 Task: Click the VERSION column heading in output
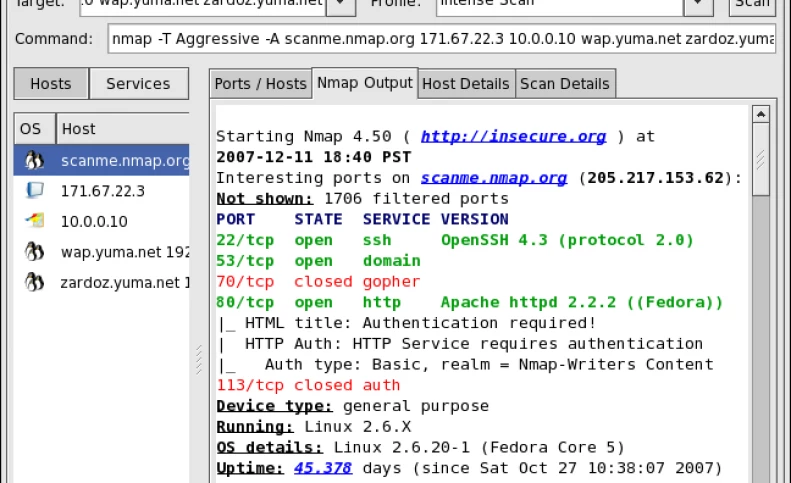(475, 219)
